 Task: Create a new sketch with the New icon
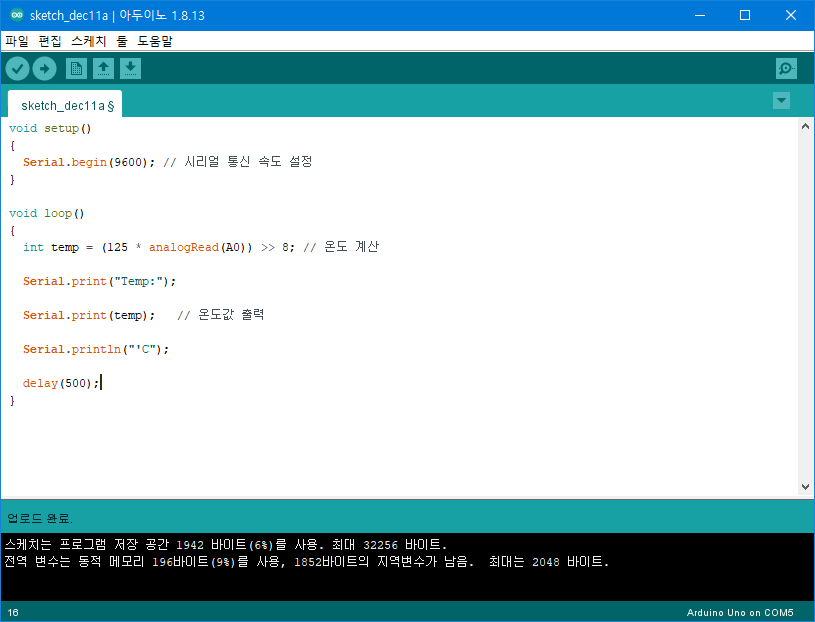(x=76, y=69)
